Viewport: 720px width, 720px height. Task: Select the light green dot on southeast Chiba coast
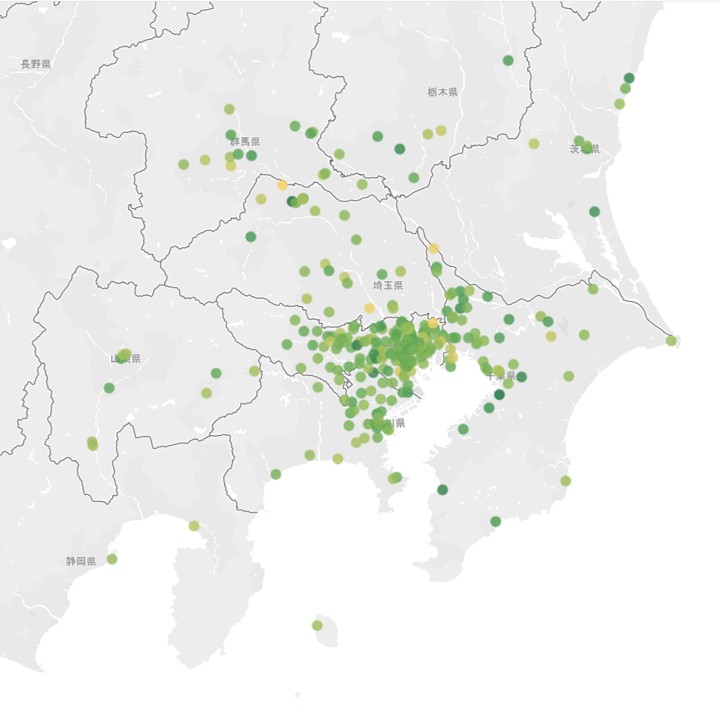click(x=565, y=481)
